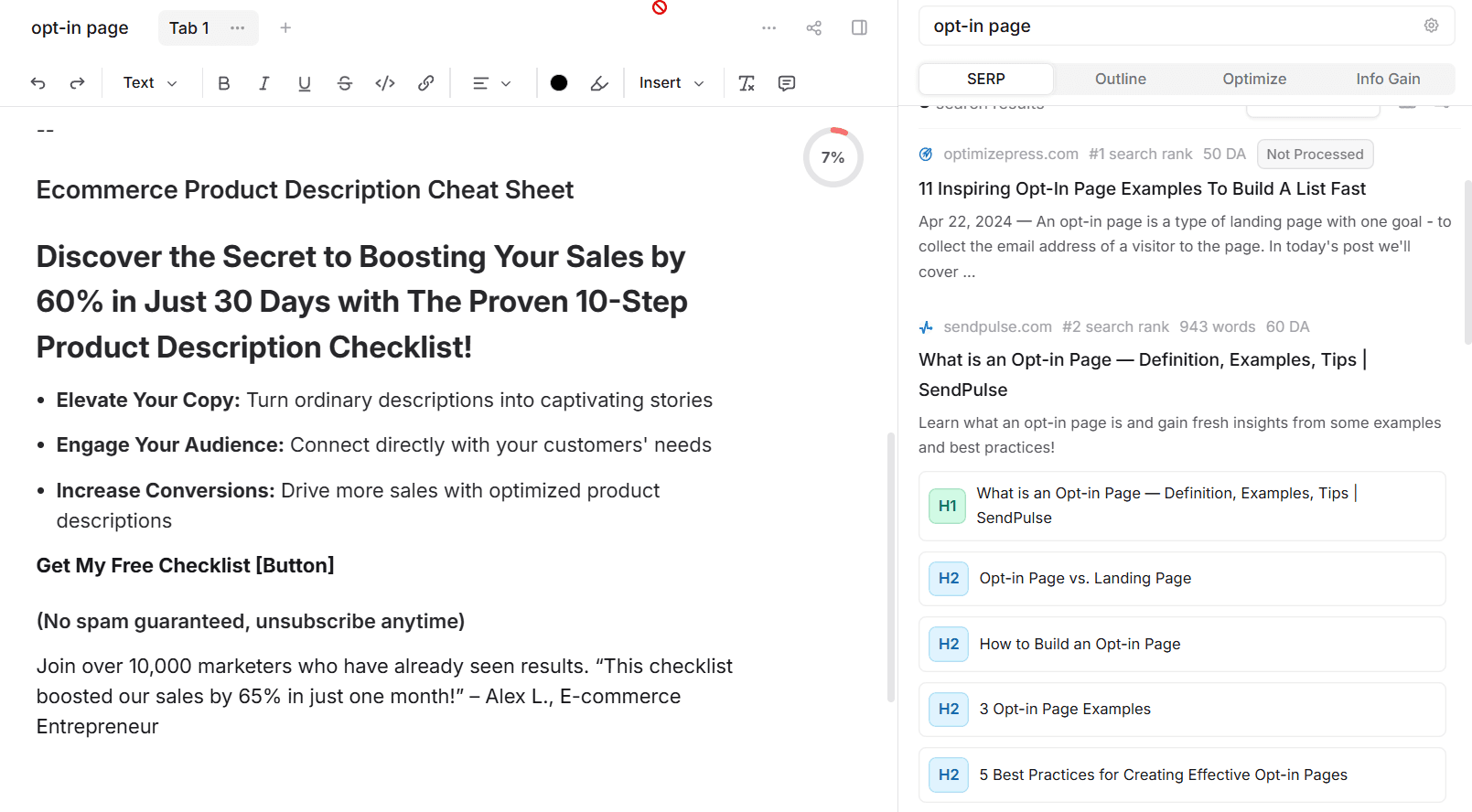This screenshot has height=812, width=1472.
Task: Apply inline code formatting
Action: tap(385, 83)
